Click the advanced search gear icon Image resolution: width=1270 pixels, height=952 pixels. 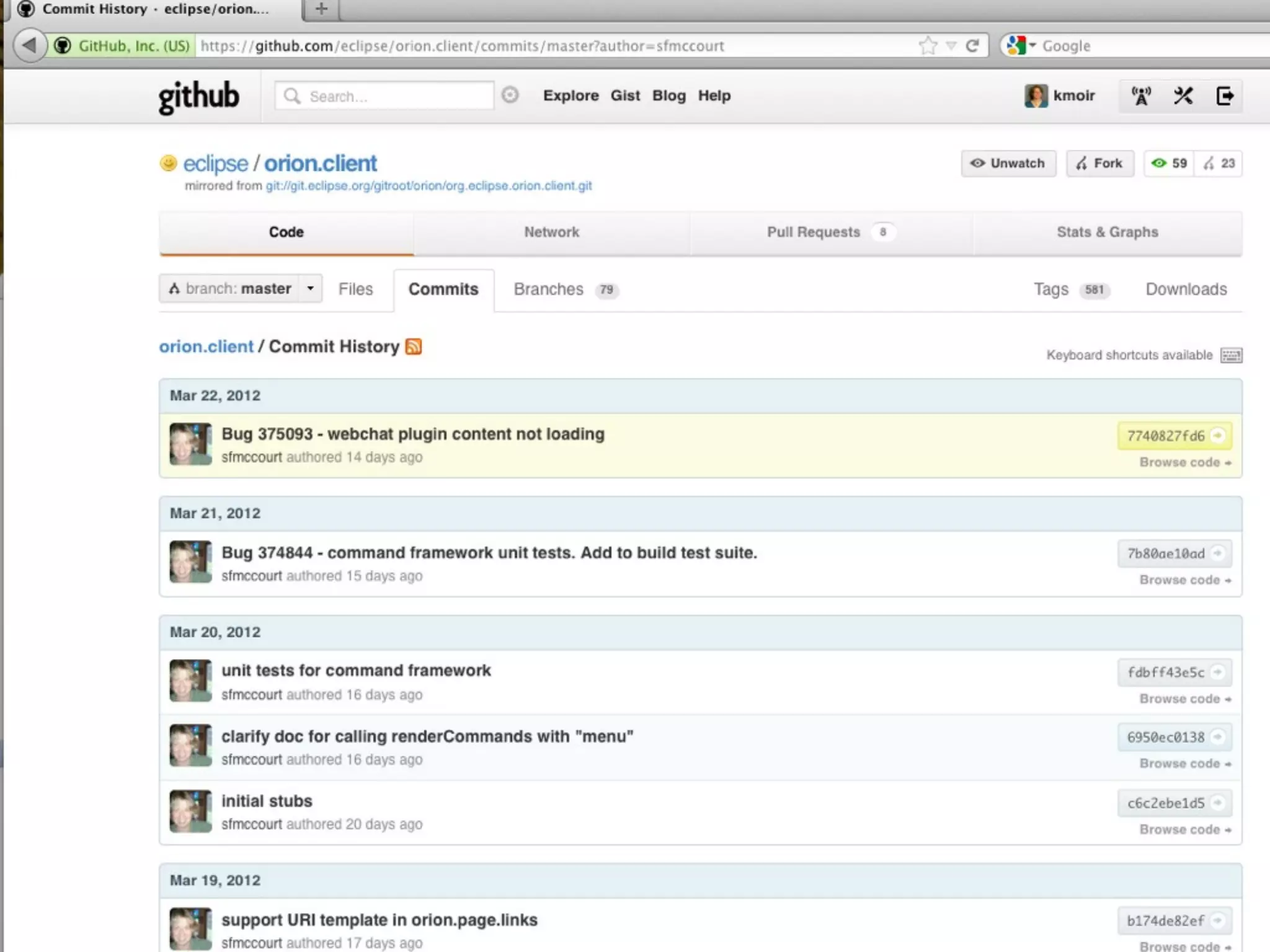click(x=510, y=95)
